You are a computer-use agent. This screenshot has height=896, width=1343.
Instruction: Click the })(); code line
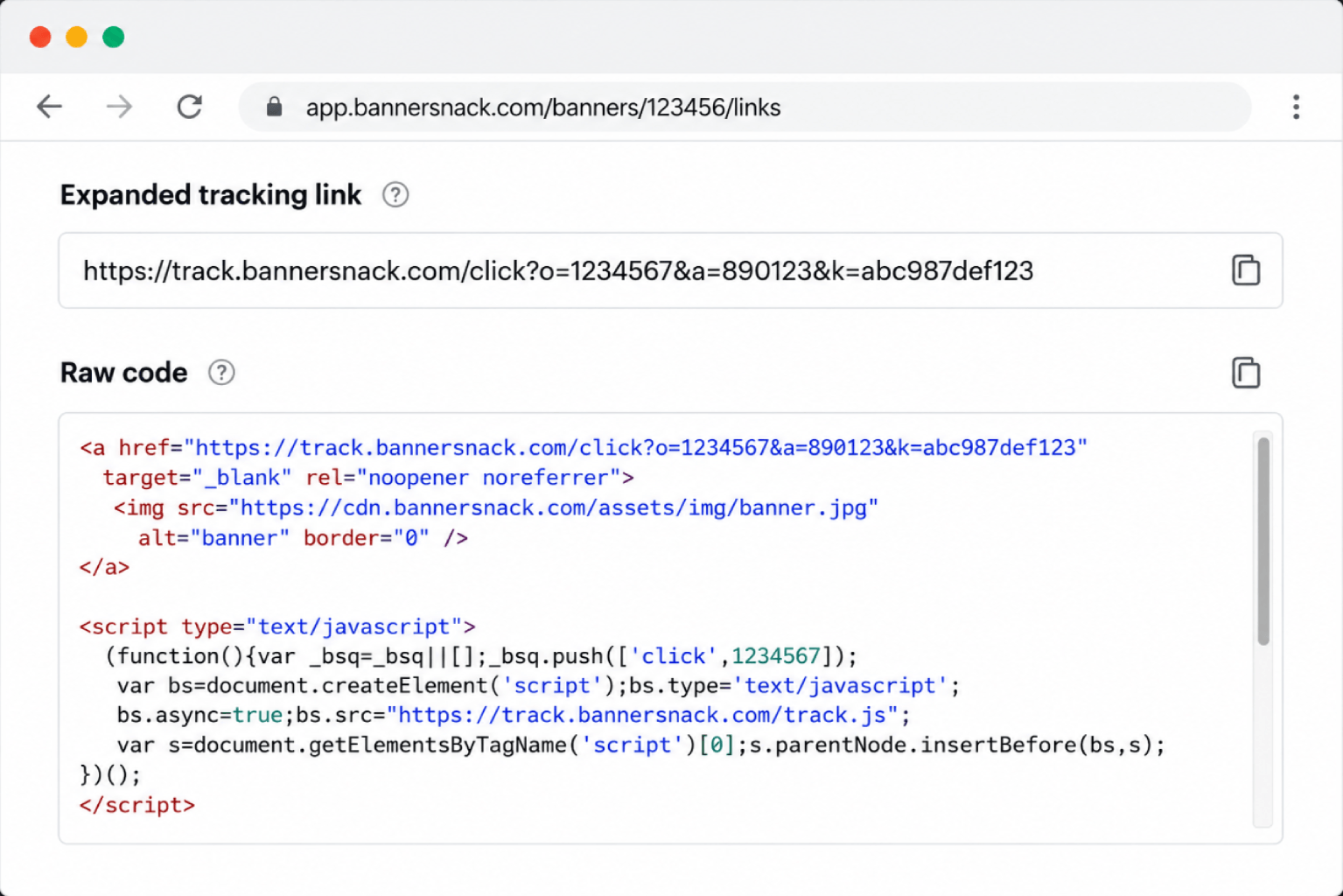pyautogui.click(x=110, y=775)
